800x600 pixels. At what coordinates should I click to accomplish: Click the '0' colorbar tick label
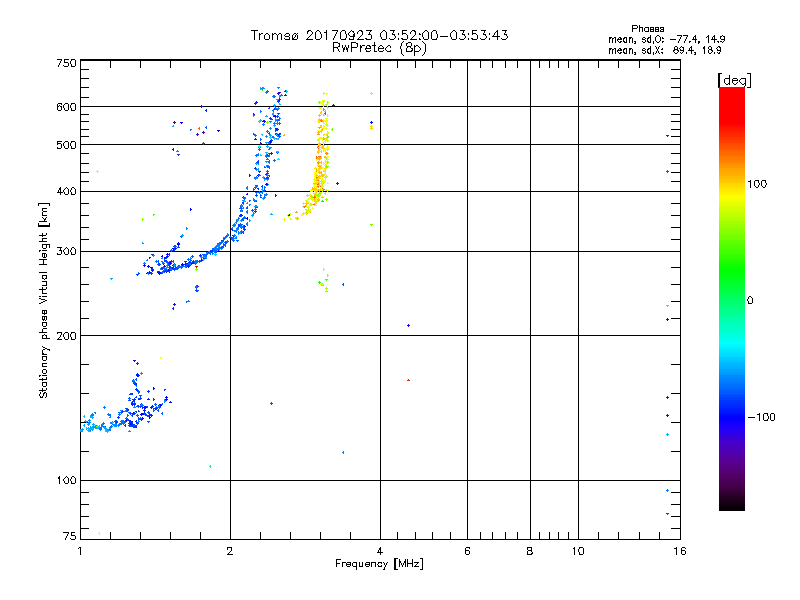click(x=750, y=301)
